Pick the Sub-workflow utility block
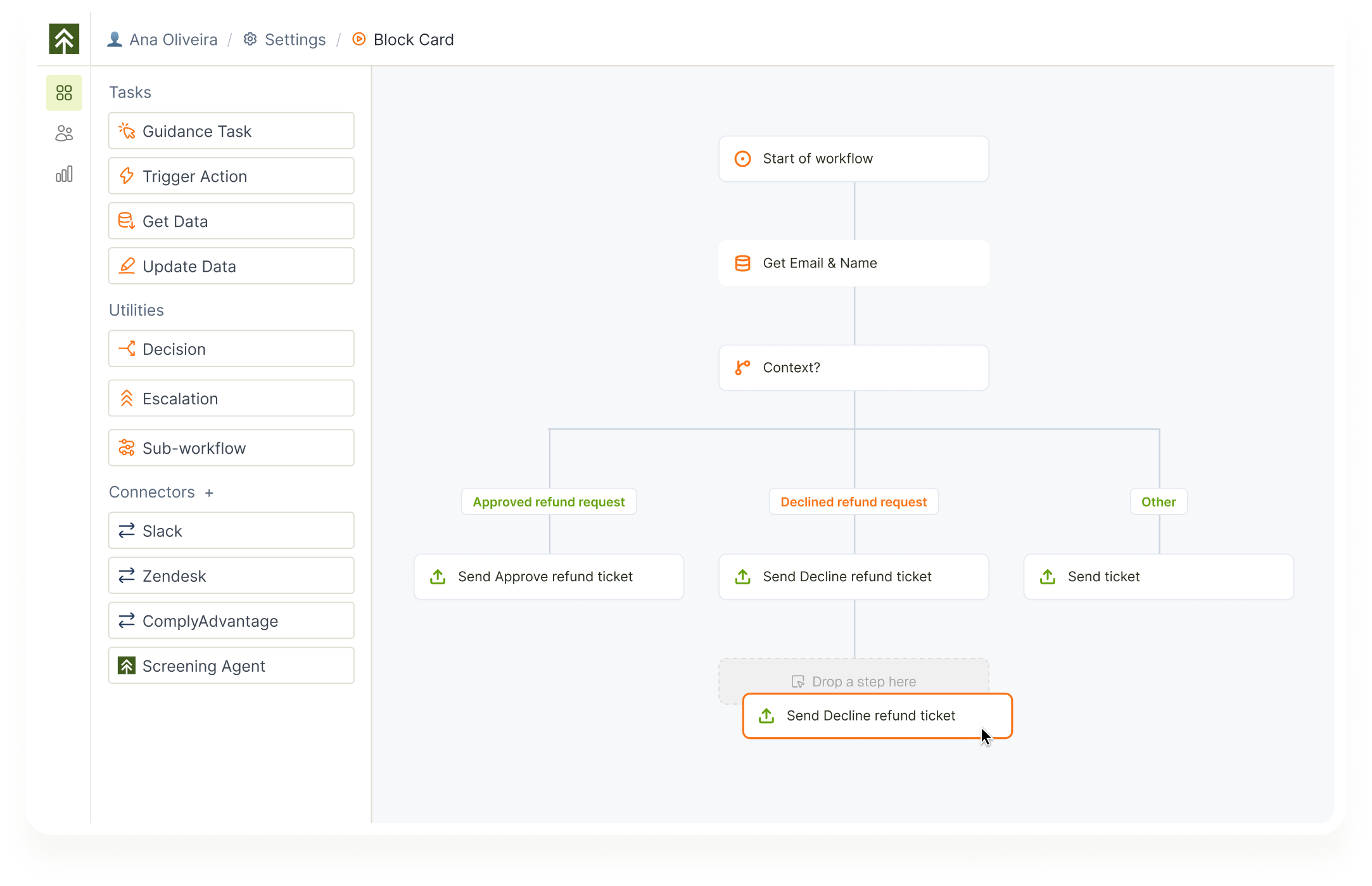 tap(231, 448)
